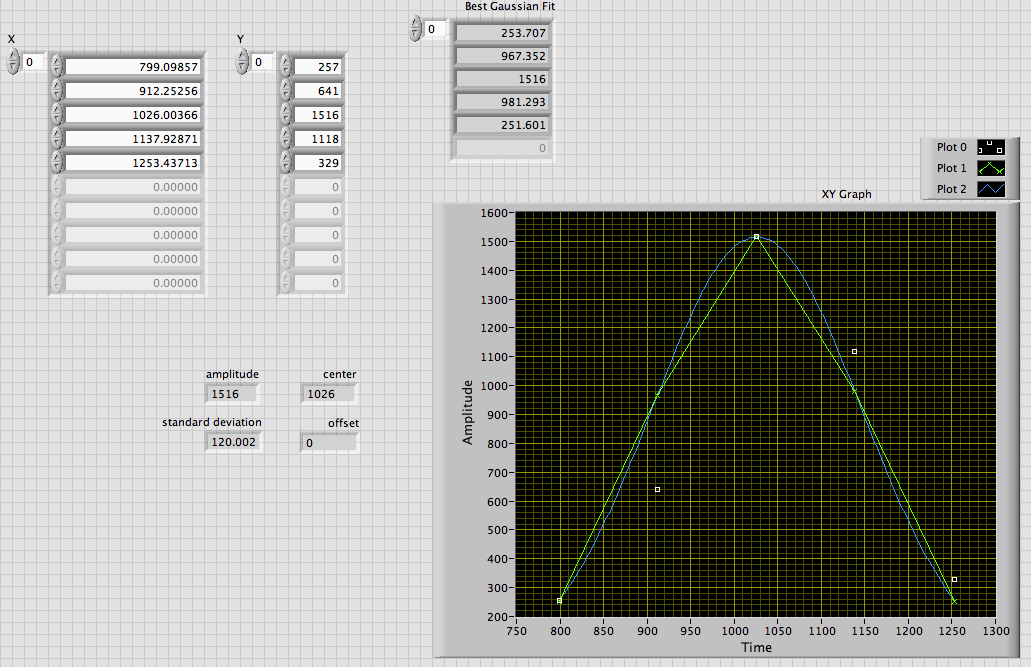The height and width of the screenshot is (667, 1031).
Task: Click the peak data point on the graph
Action: click(x=756, y=237)
